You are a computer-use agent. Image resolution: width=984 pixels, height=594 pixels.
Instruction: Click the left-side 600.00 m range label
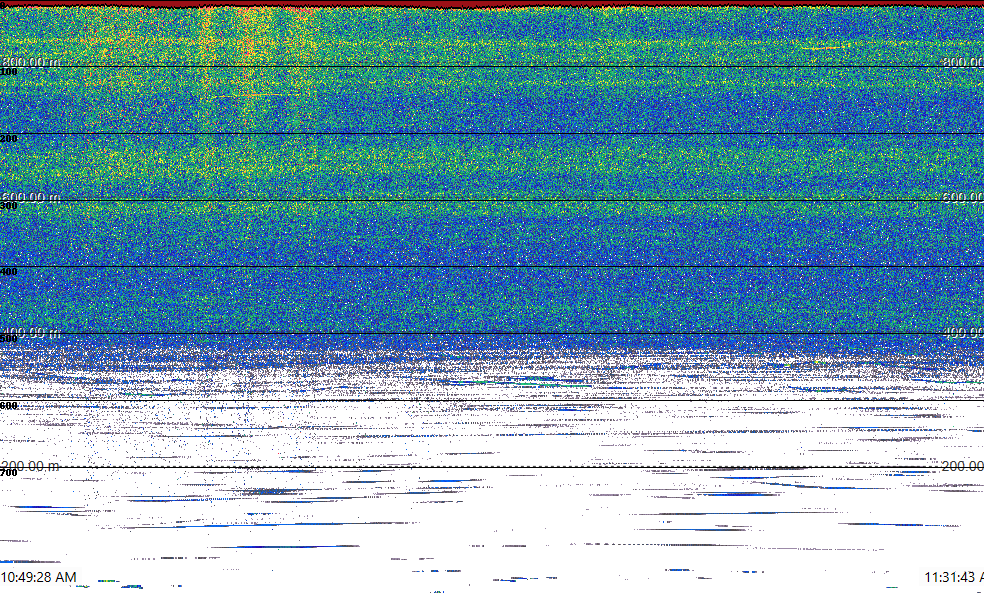point(31,197)
